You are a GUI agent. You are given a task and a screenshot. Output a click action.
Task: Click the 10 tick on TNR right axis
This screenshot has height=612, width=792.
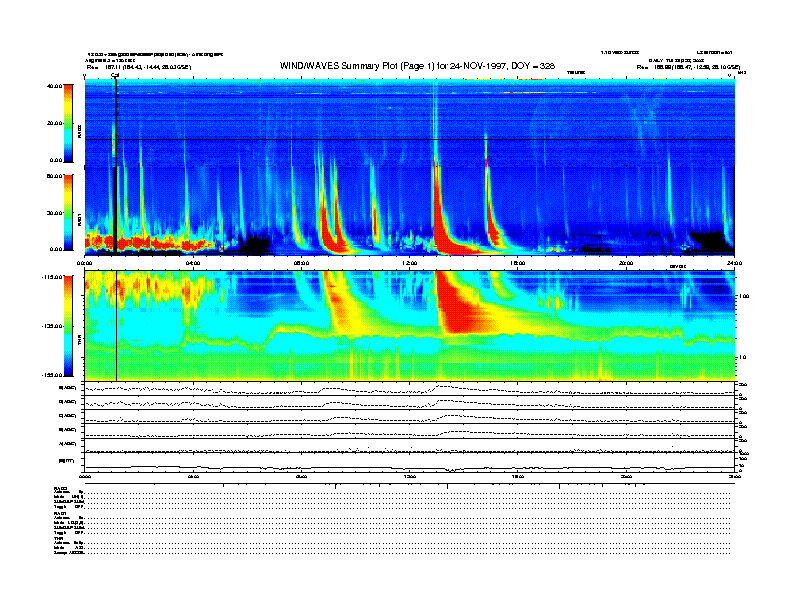[742, 357]
